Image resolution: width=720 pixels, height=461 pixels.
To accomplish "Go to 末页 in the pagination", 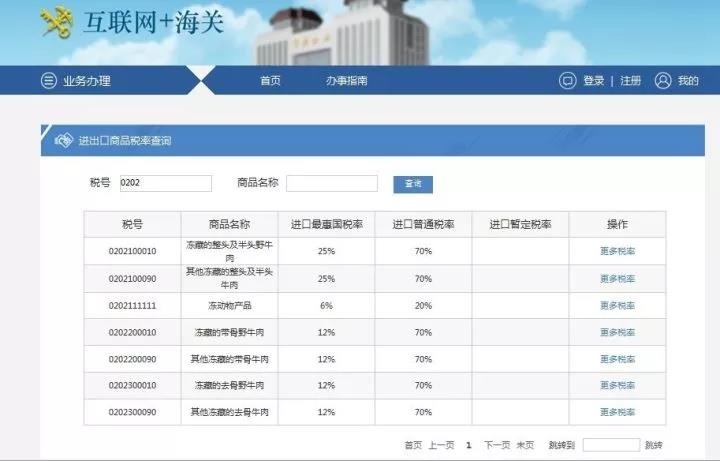I will pyautogui.click(x=526, y=445).
